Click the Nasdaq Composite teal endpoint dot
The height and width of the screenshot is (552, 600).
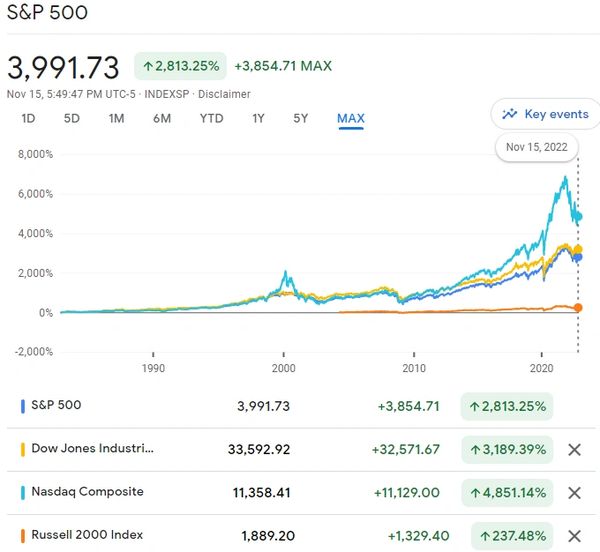577,217
